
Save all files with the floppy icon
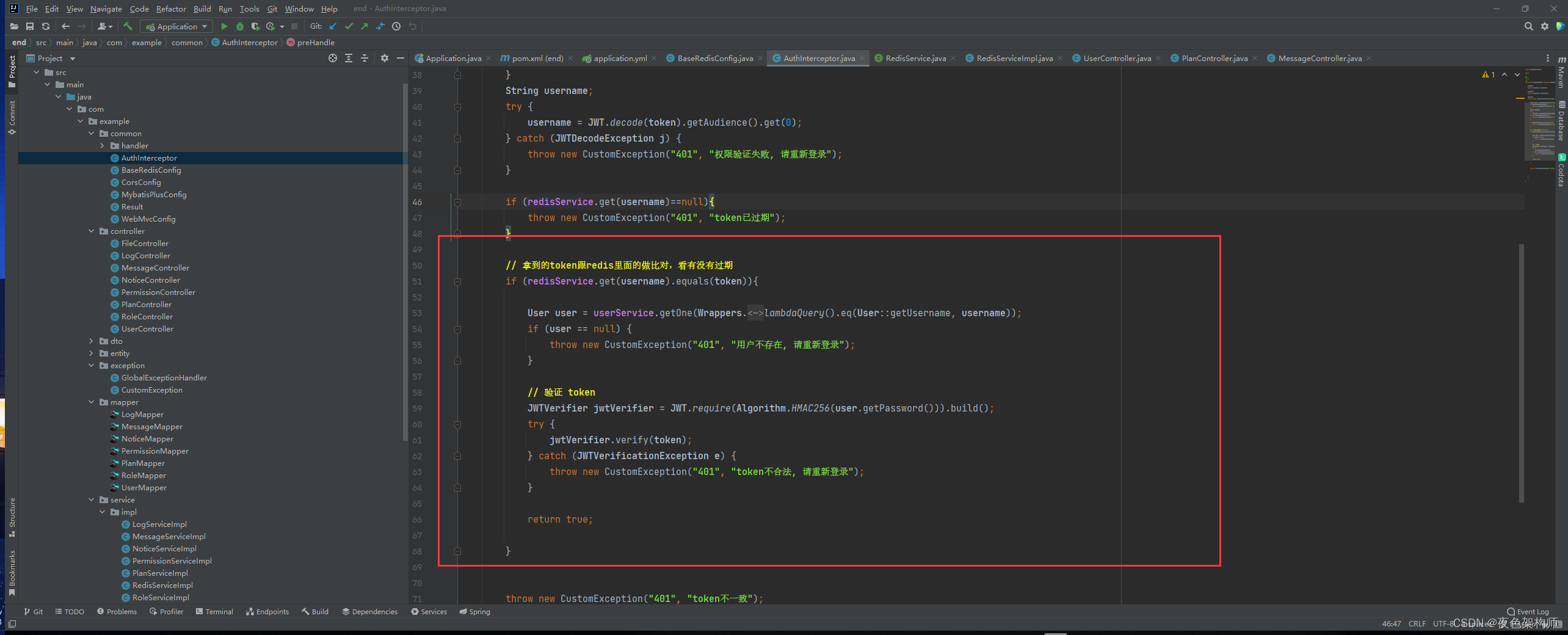[x=30, y=26]
